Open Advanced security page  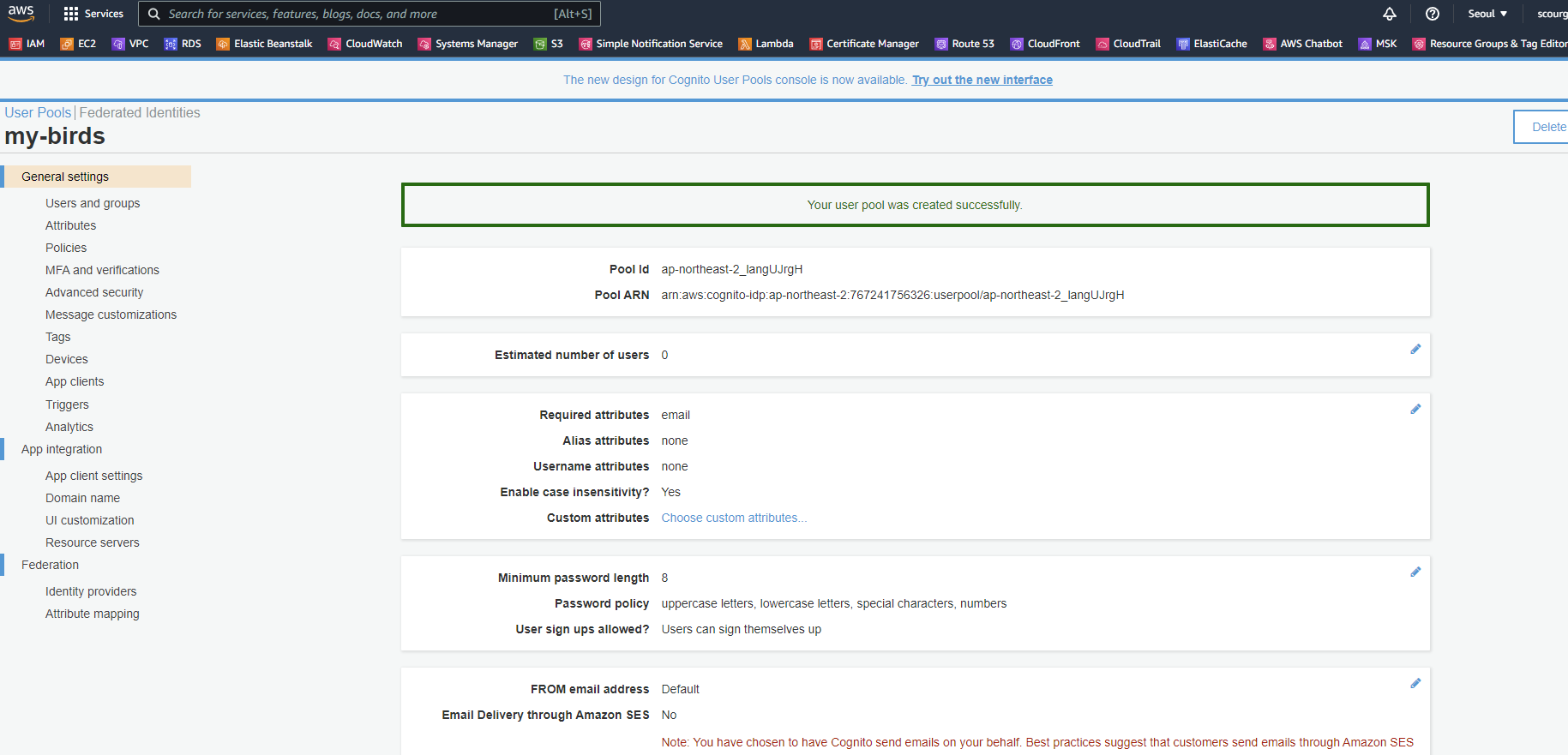94,292
